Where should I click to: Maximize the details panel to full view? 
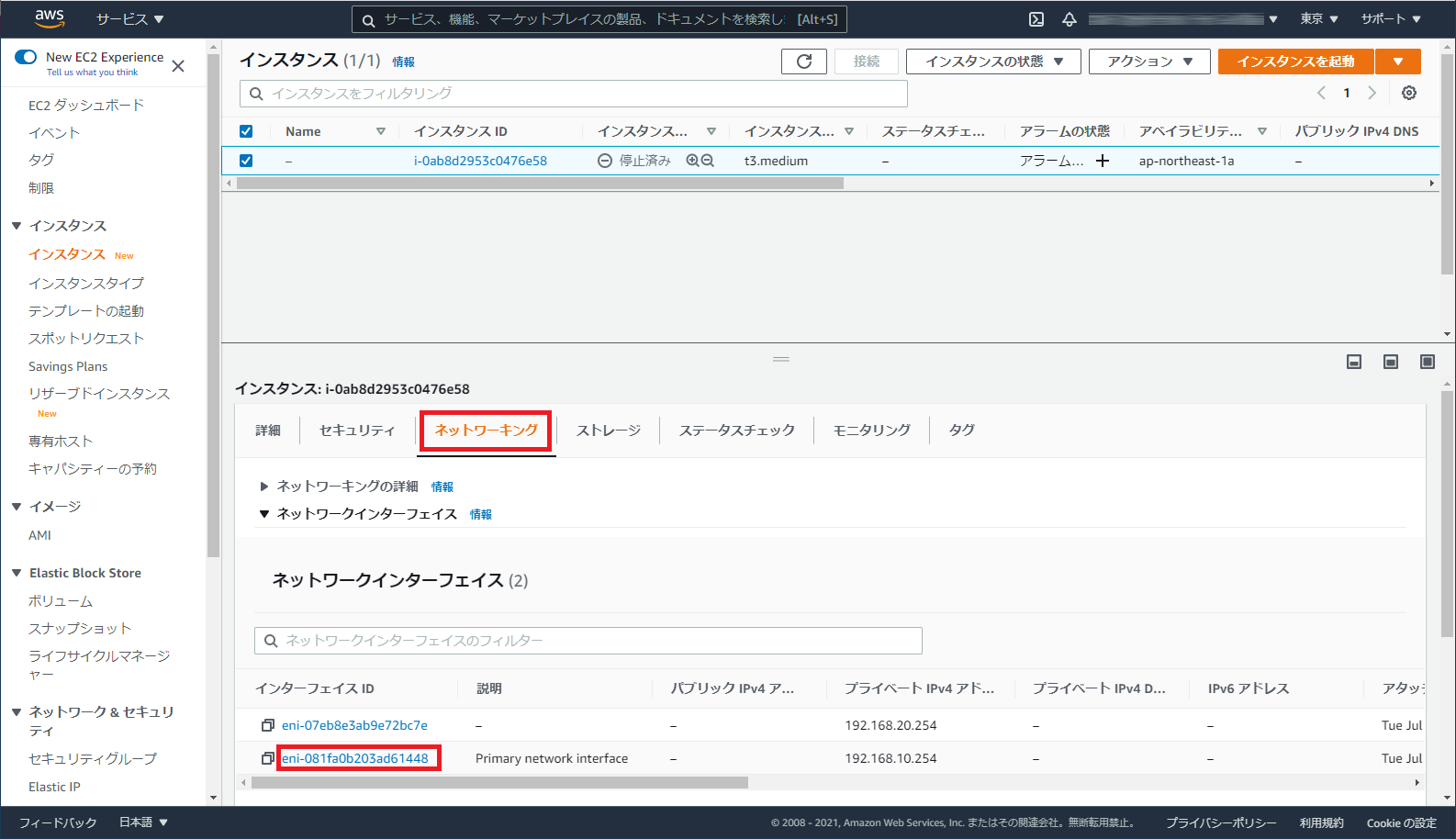point(1428,362)
